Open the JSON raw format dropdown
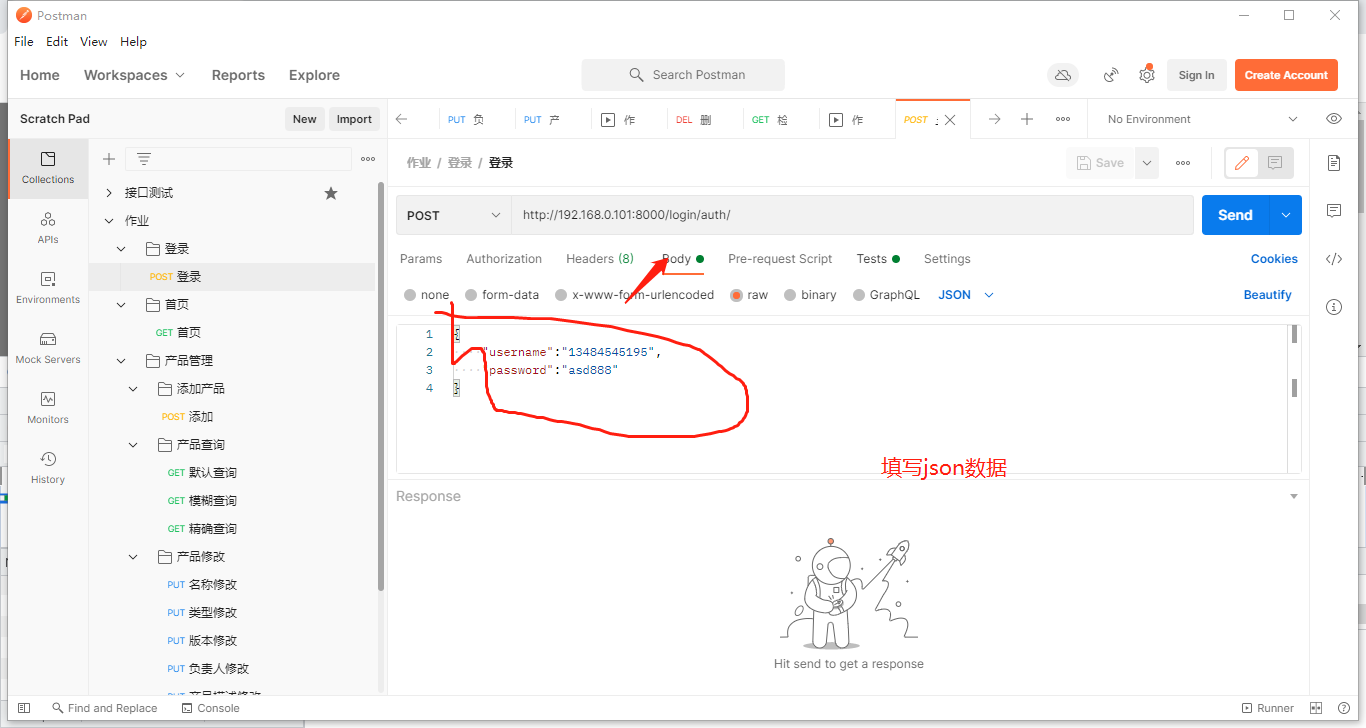The height and width of the screenshot is (728, 1366). (x=966, y=295)
